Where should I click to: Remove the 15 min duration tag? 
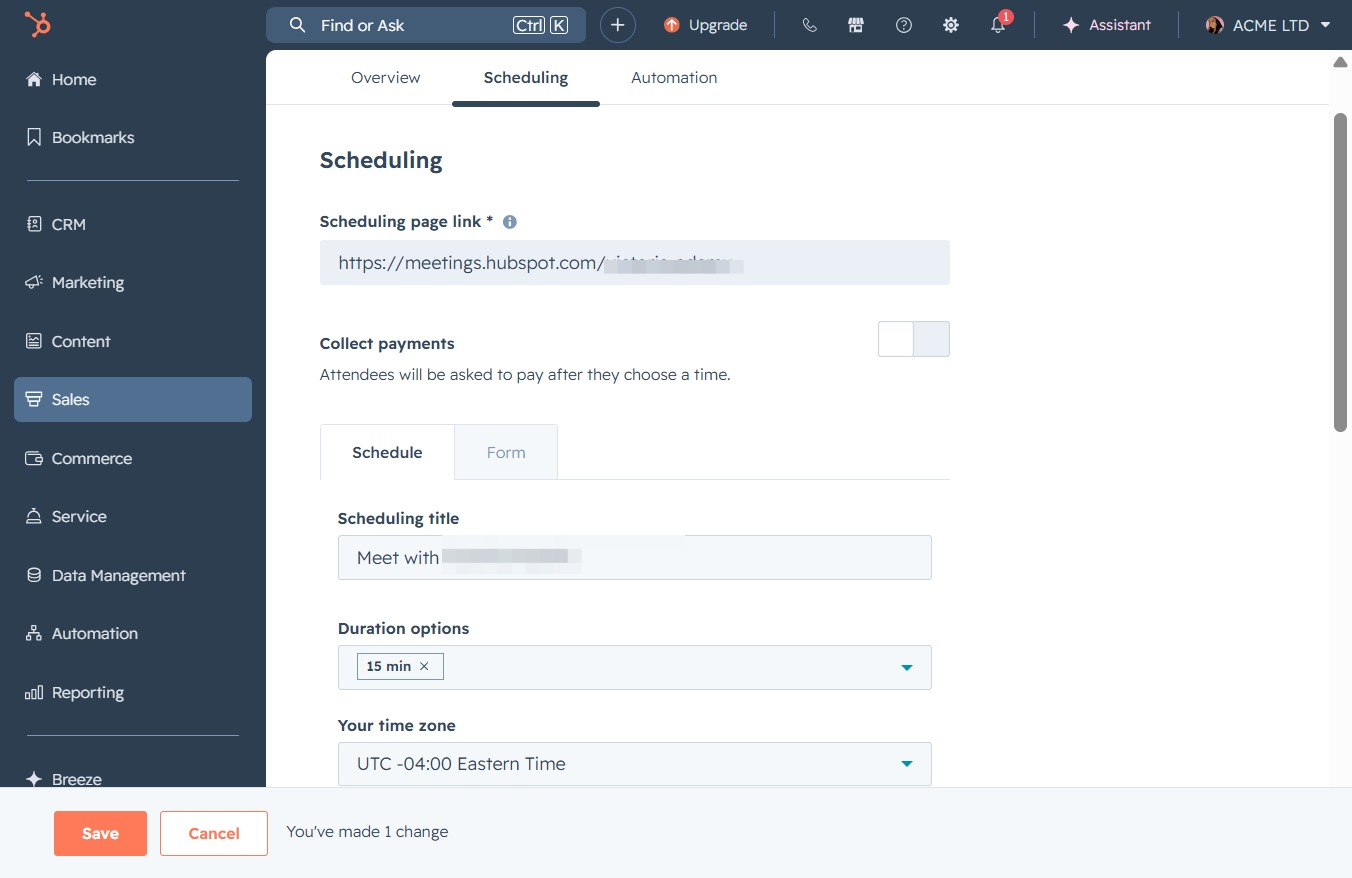tap(424, 666)
